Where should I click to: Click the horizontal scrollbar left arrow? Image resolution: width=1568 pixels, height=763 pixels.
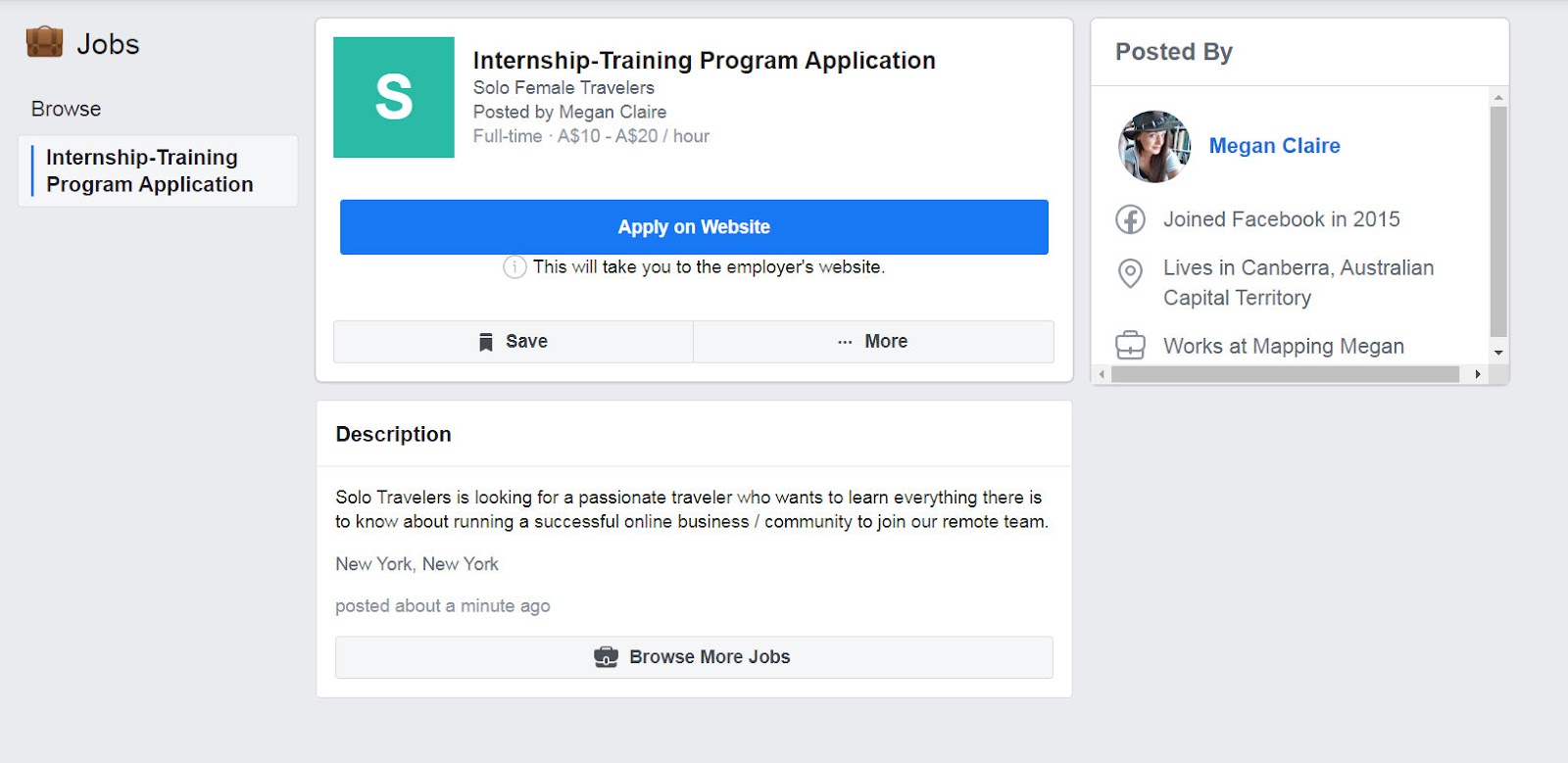click(x=1102, y=374)
